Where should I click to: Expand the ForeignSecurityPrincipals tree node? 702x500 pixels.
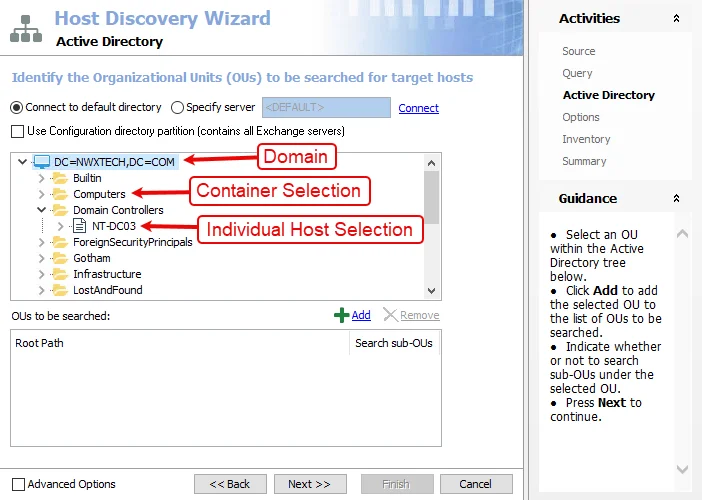pos(42,242)
